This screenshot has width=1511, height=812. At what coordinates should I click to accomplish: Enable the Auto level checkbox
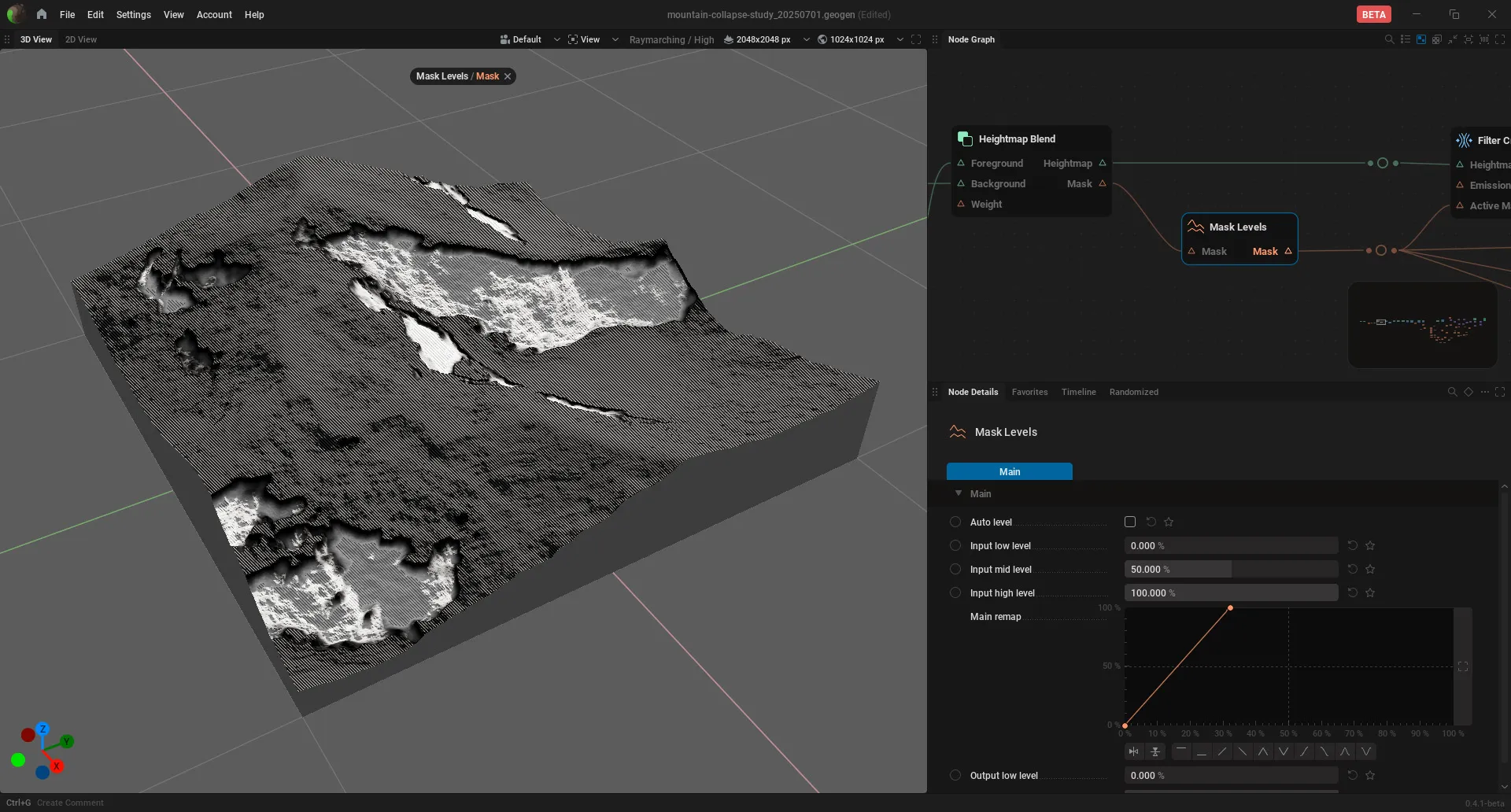1130,522
